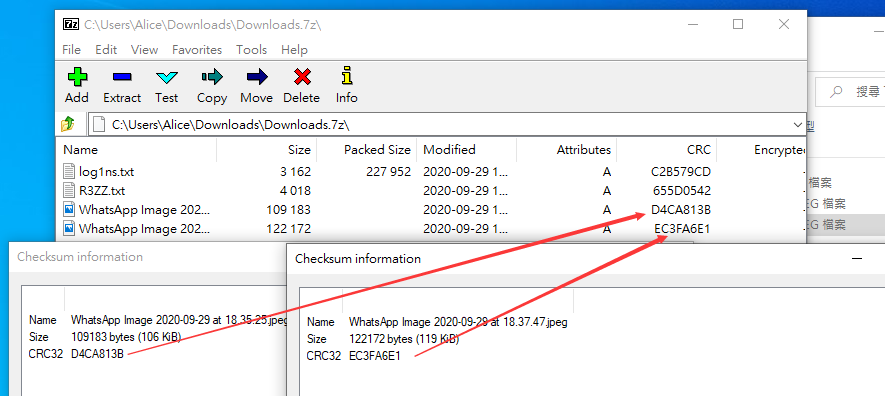Viewport: 885px width, 396px height.
Task: Click image icon of 109 183 size file
Action: pos(69,210)
